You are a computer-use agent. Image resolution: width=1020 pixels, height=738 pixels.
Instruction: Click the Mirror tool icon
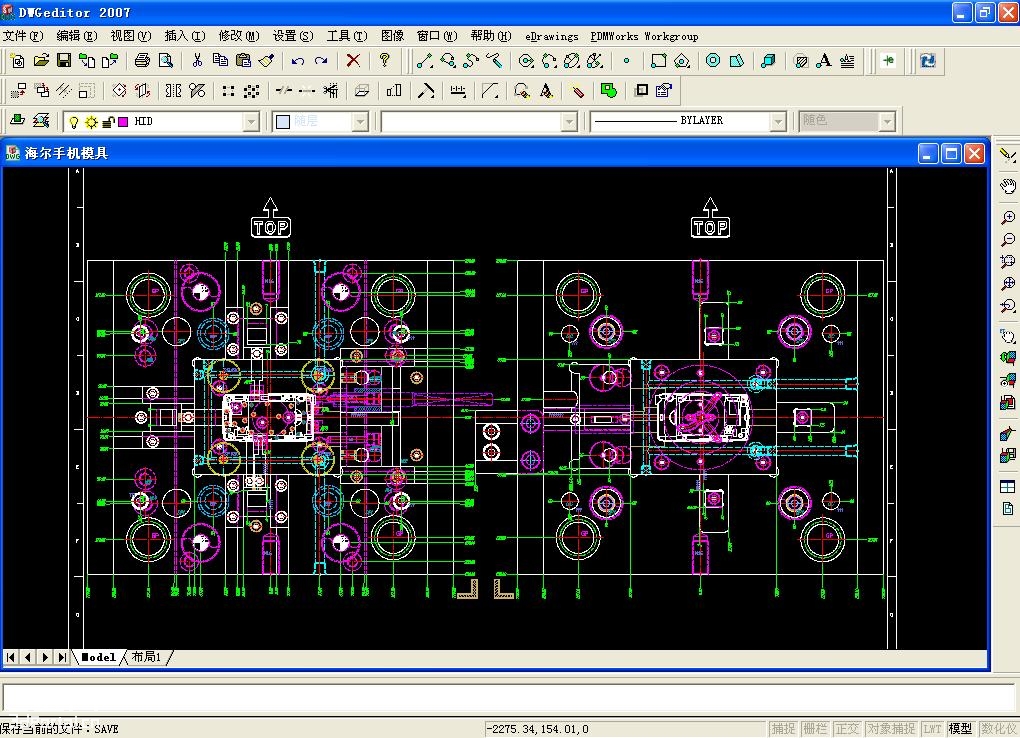174,90
